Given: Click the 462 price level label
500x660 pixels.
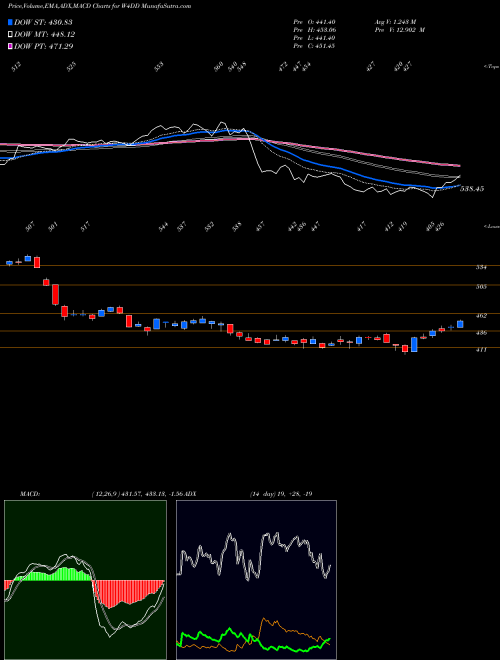Looking at the screenshot, I should tap(481, 315).
